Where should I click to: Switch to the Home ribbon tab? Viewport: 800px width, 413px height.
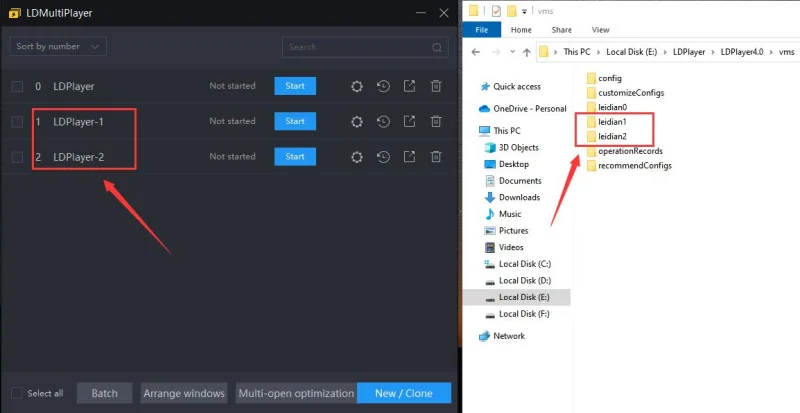[521, 30]
